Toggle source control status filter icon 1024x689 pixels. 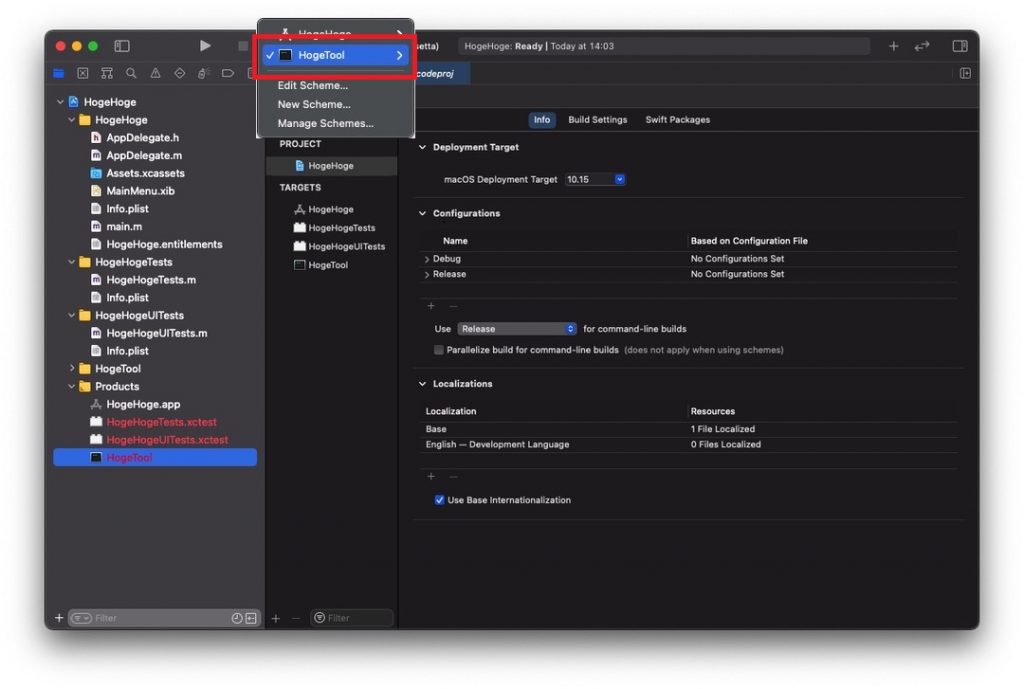(251, 618)
